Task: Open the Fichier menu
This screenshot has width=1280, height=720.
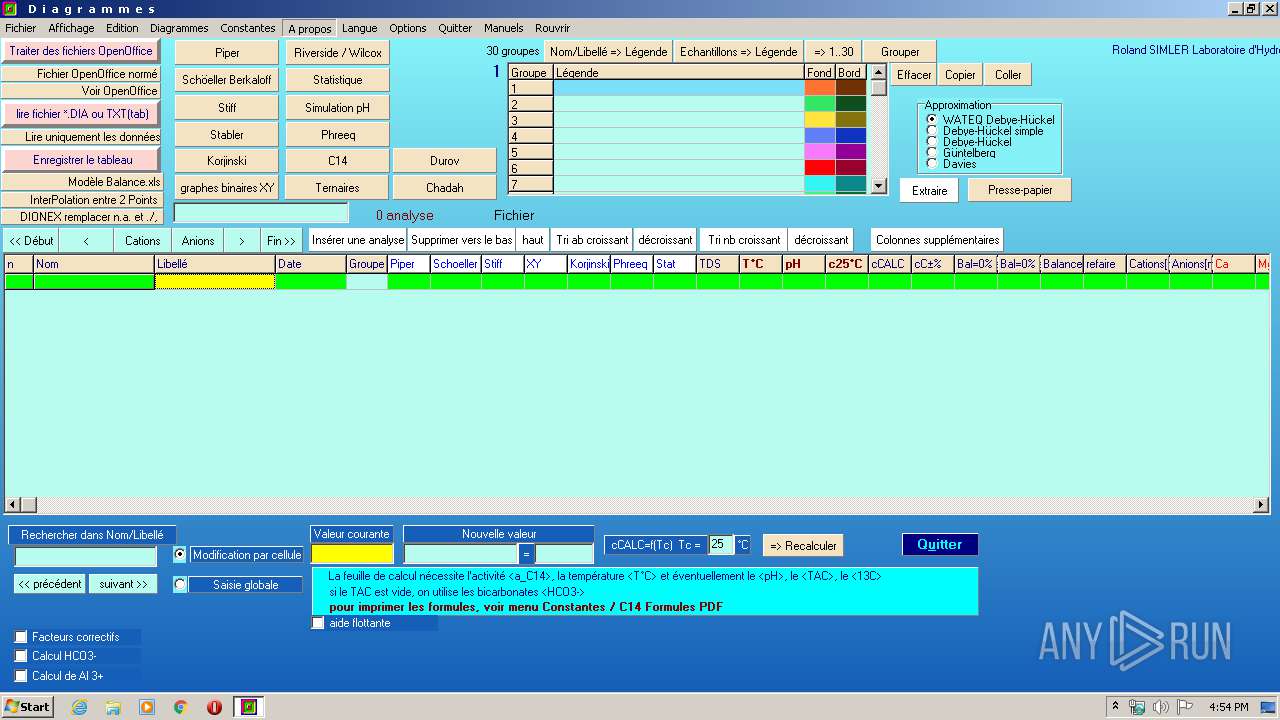Action: [20, 28]
